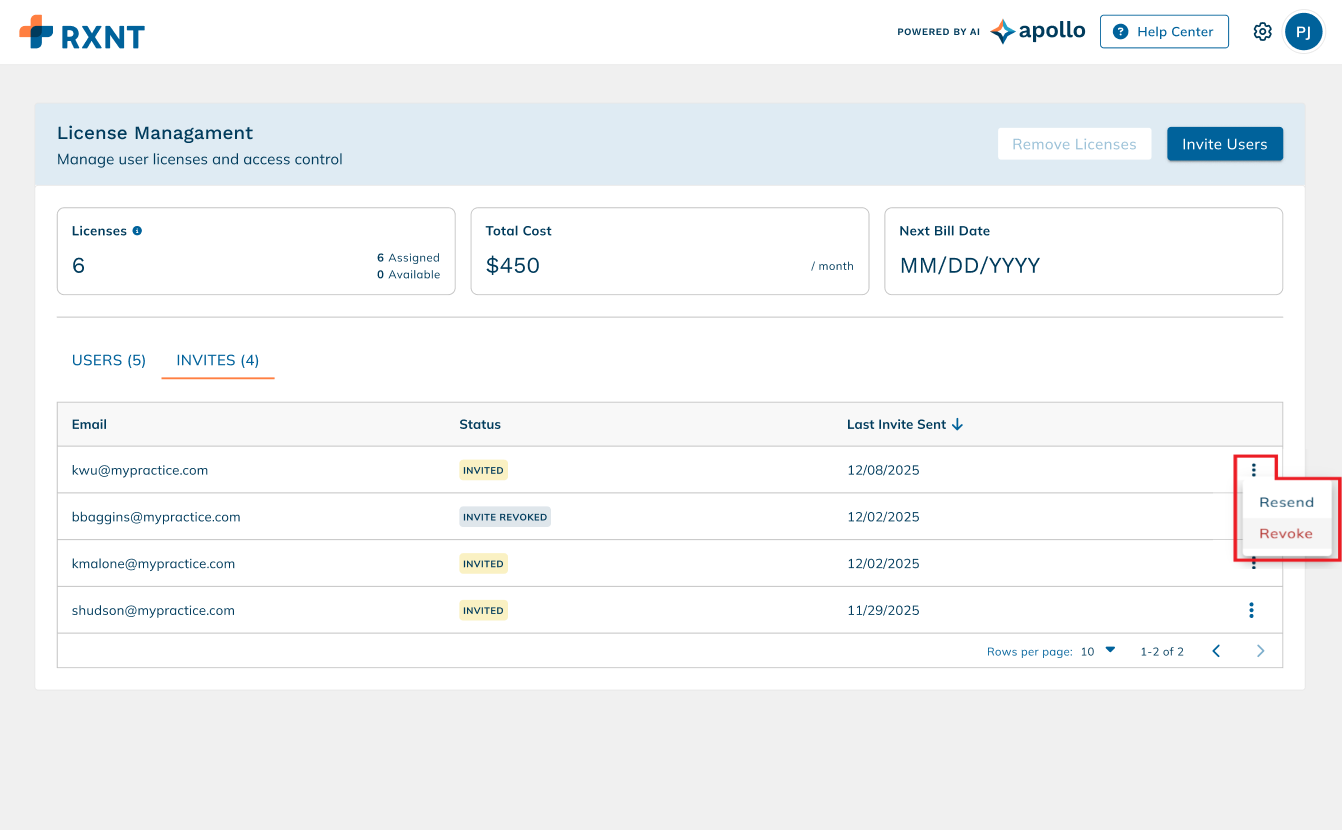The image size is (1342, 830).
Task: Click the bbaggins@mypractice.com email row
Action: coord(156,517)
